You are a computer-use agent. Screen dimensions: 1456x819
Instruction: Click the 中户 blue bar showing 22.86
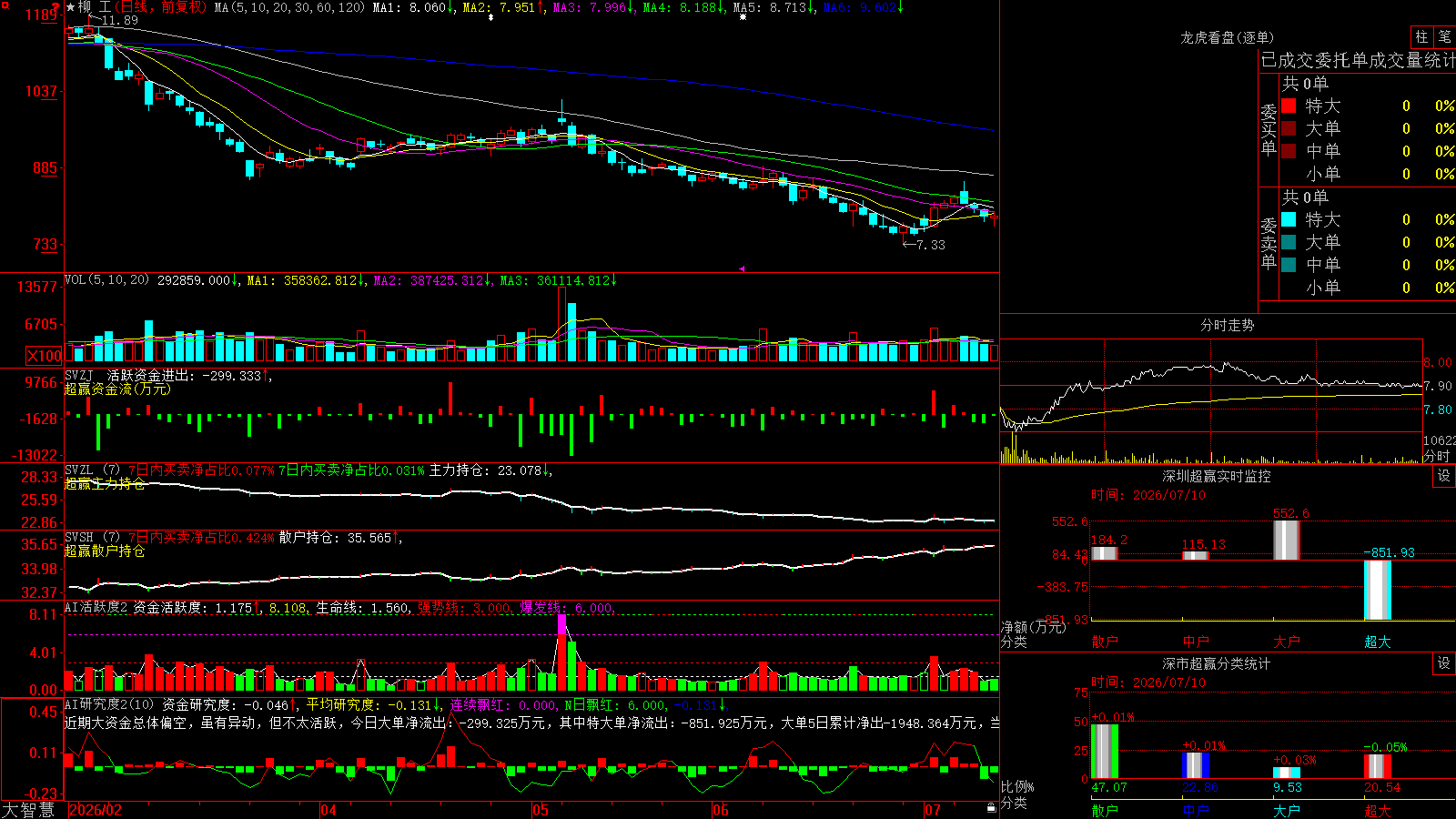tap(1196, 765)
